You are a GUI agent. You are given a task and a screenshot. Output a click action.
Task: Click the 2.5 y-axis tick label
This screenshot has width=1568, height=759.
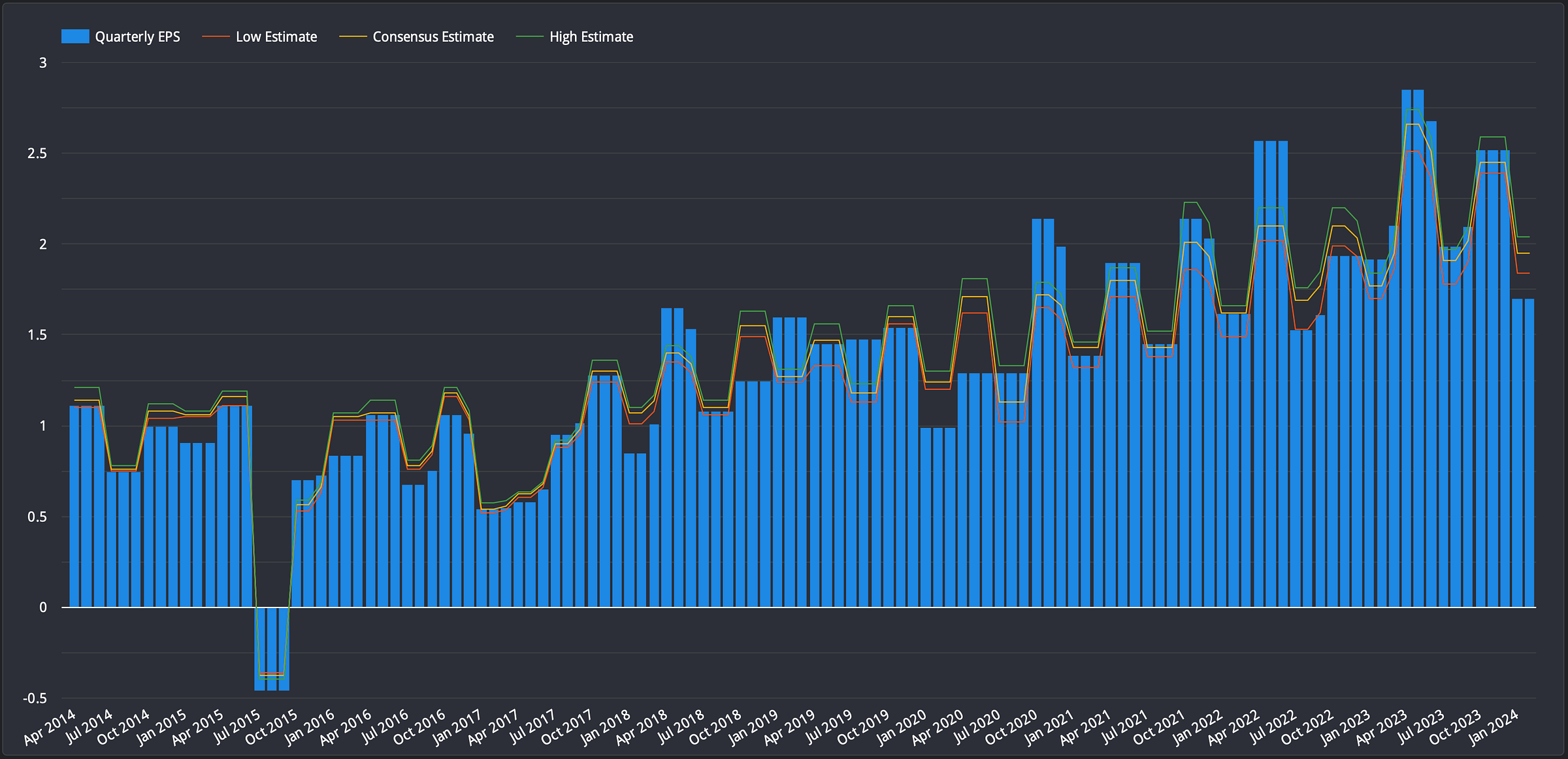click(37, 153)
